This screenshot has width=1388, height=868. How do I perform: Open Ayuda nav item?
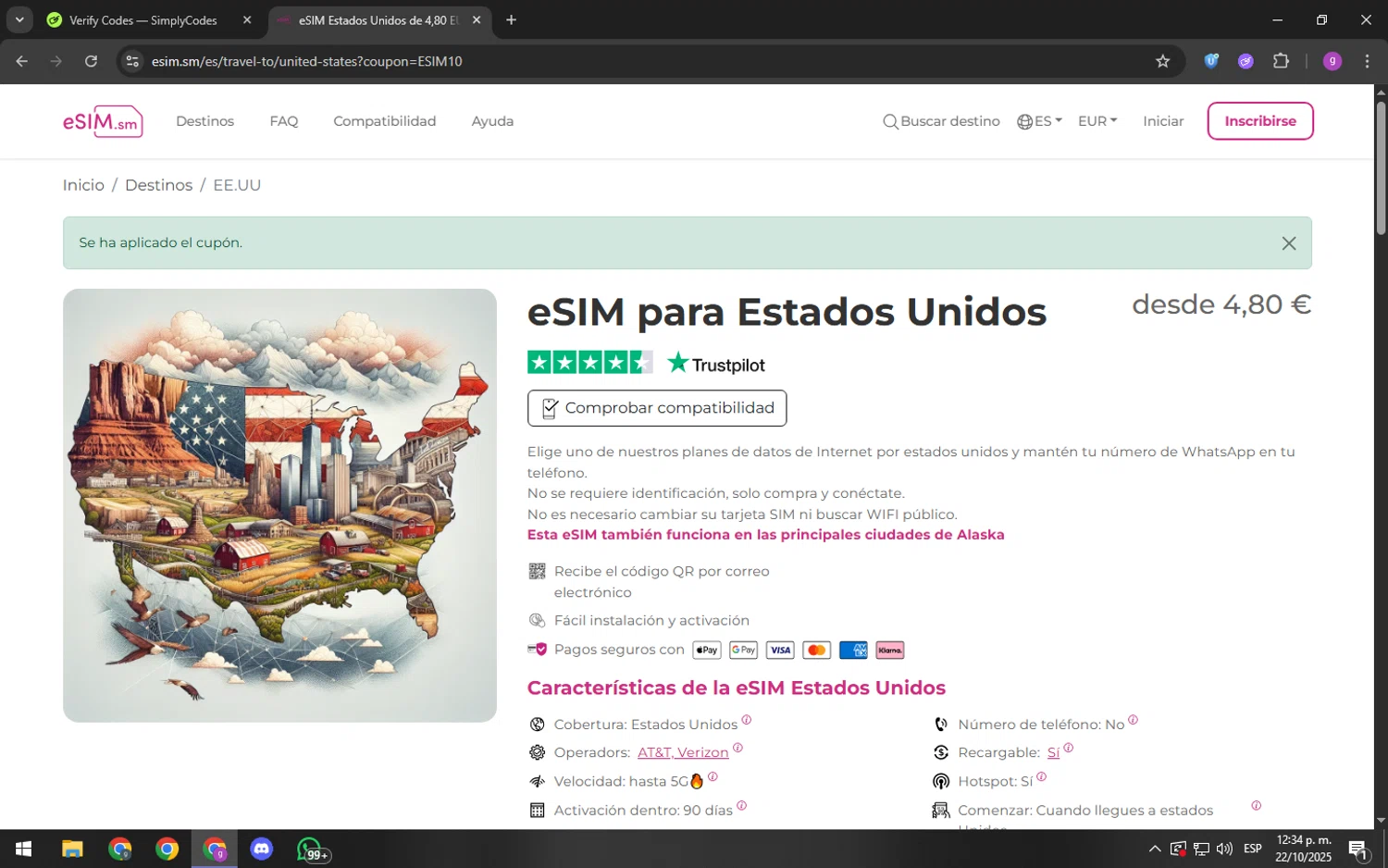point(492,121)
